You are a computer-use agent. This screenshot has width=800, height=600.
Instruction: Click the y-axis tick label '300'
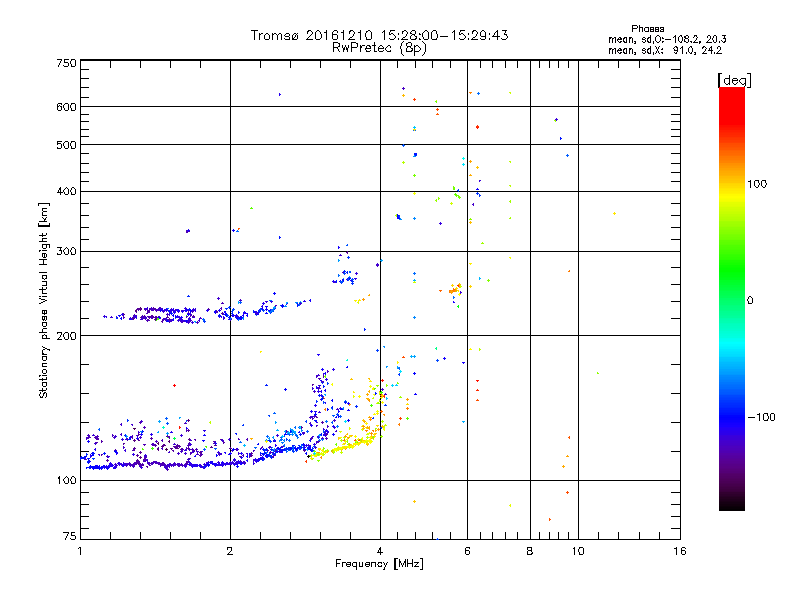click(66, 252)
